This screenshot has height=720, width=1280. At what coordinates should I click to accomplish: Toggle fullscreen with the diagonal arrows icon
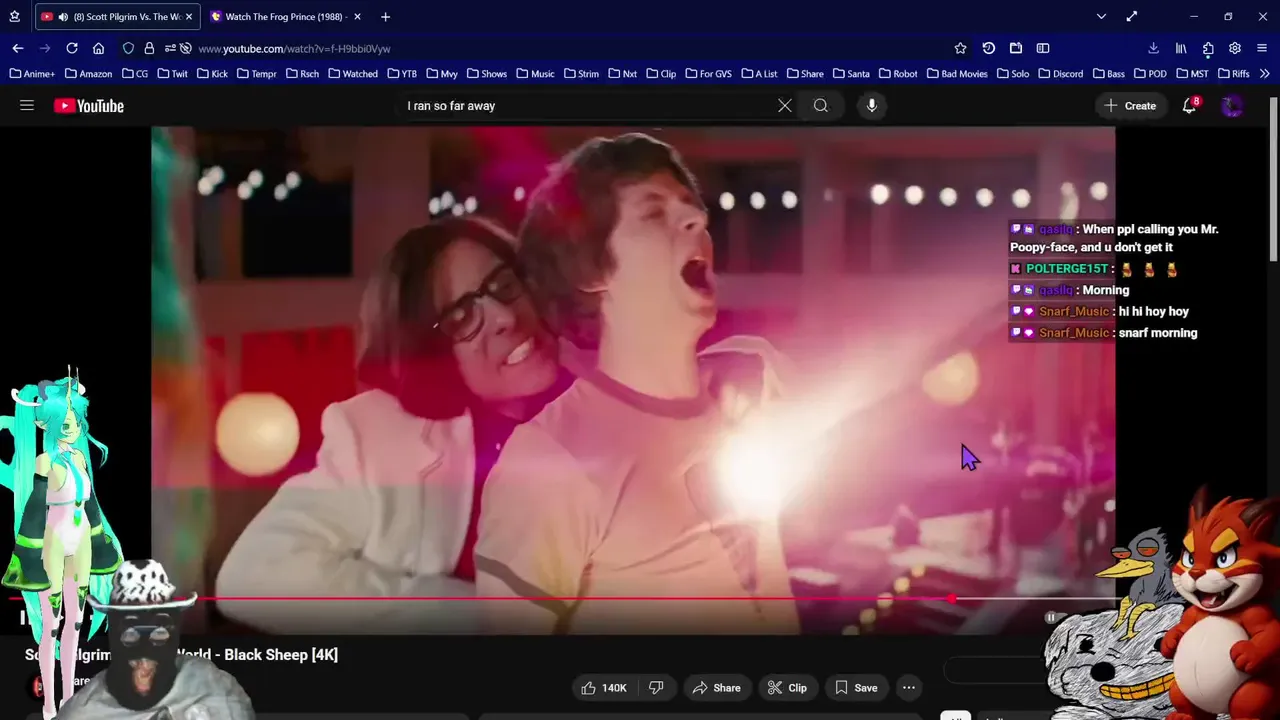tap(1131, 16)
